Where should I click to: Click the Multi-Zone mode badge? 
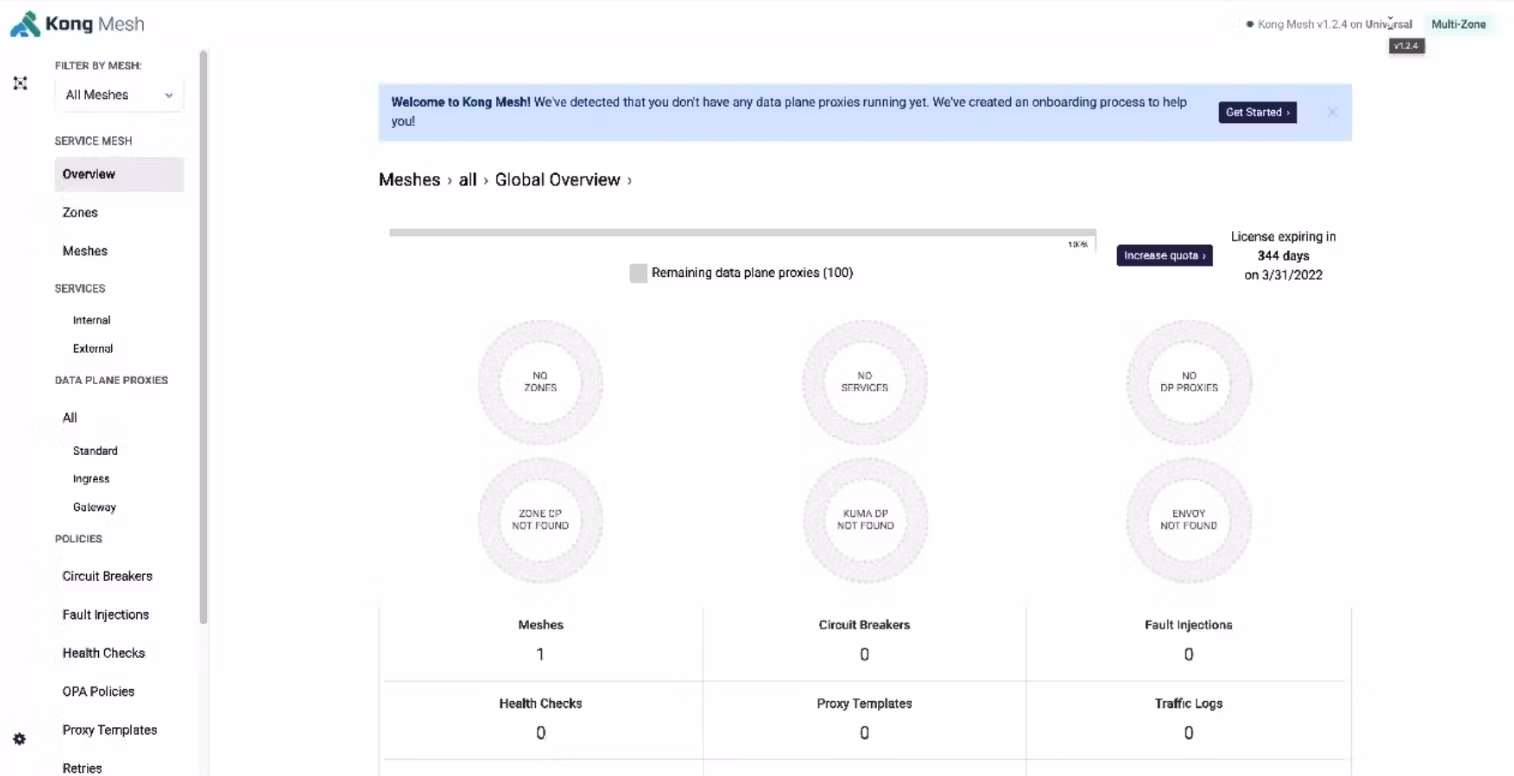tap(1458, 24)
